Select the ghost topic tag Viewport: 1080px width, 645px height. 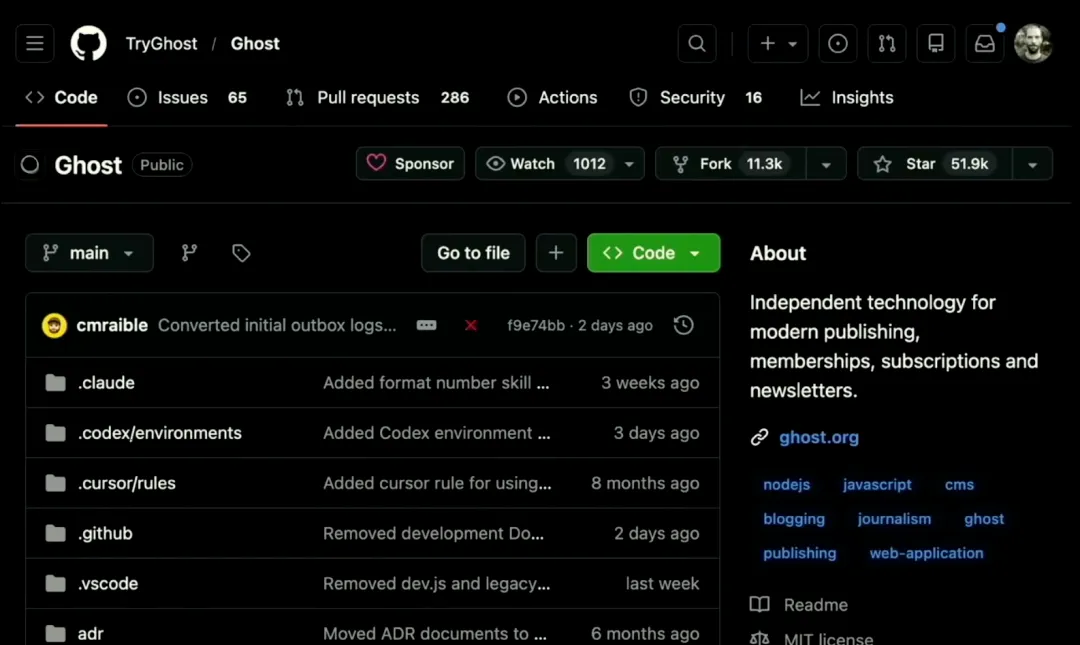pos(984,519)
